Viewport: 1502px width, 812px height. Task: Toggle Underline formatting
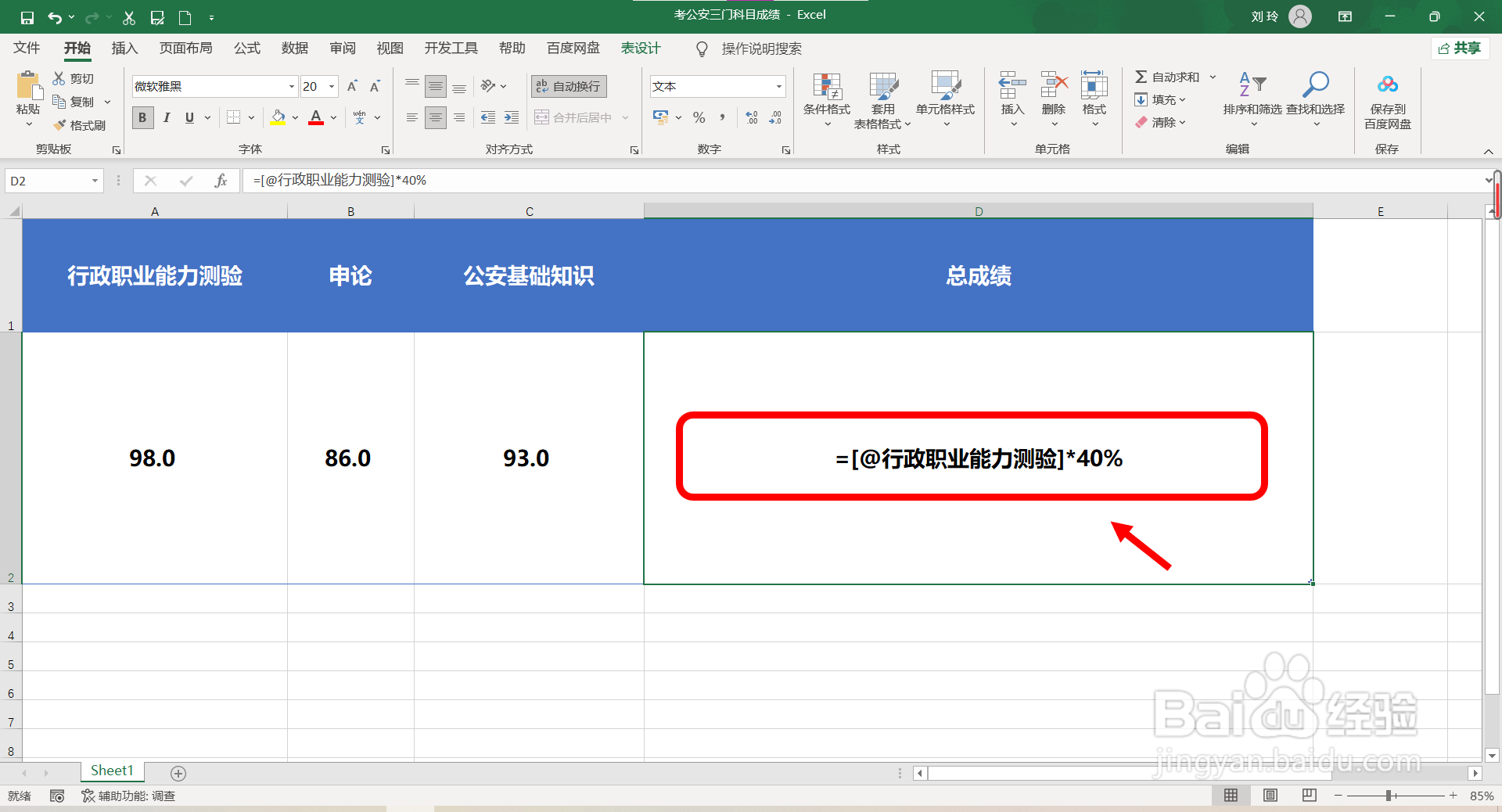coord(189,117)
